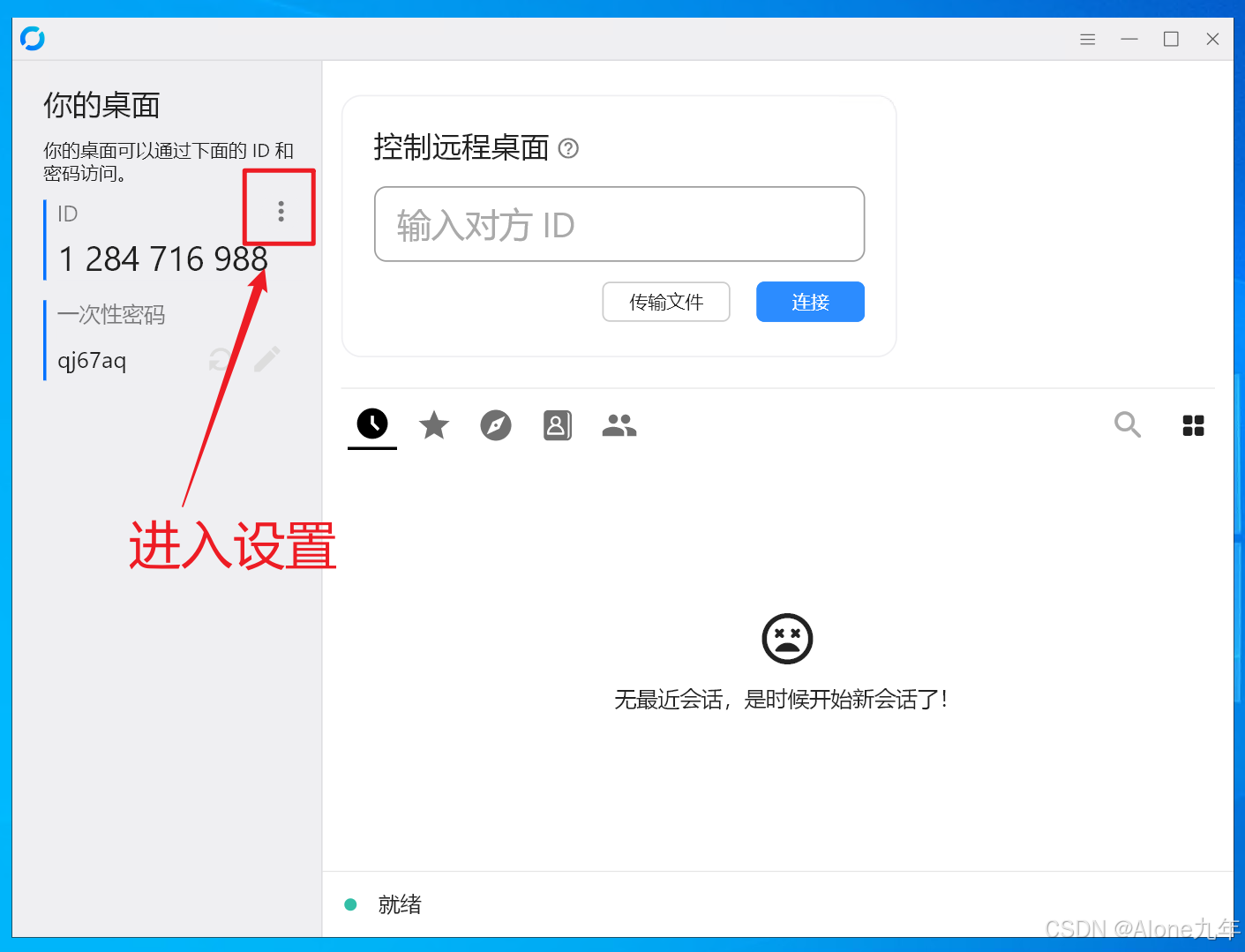The image size is (1245, 952).
Task: Click the 就绪 status text
Action: click(x=400, y=904)
